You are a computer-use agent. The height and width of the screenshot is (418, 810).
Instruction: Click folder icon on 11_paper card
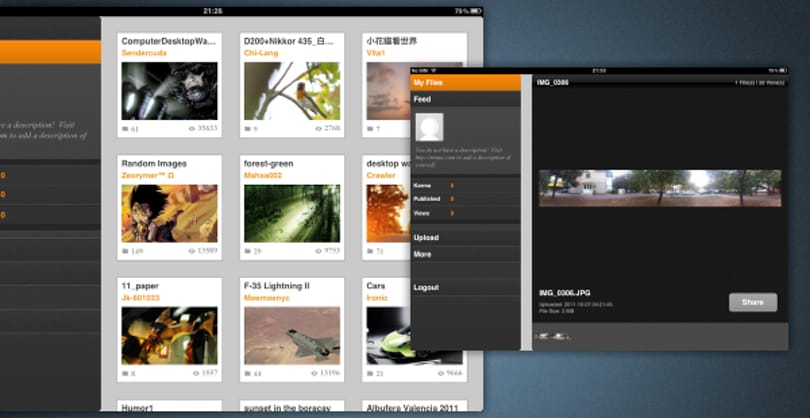coord(125,373)
